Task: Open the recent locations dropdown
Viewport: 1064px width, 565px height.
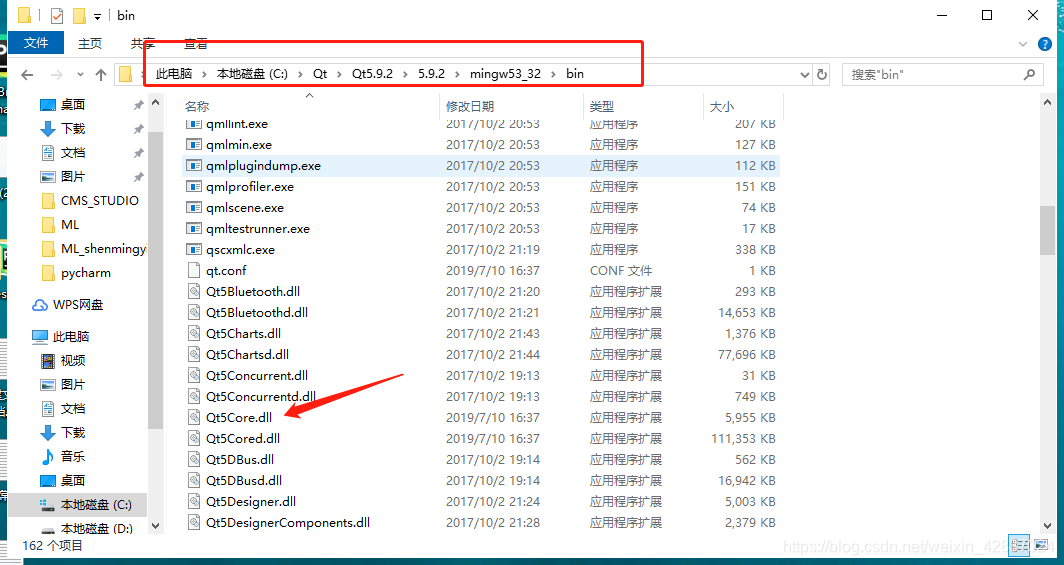Action: tap(80, 75)
